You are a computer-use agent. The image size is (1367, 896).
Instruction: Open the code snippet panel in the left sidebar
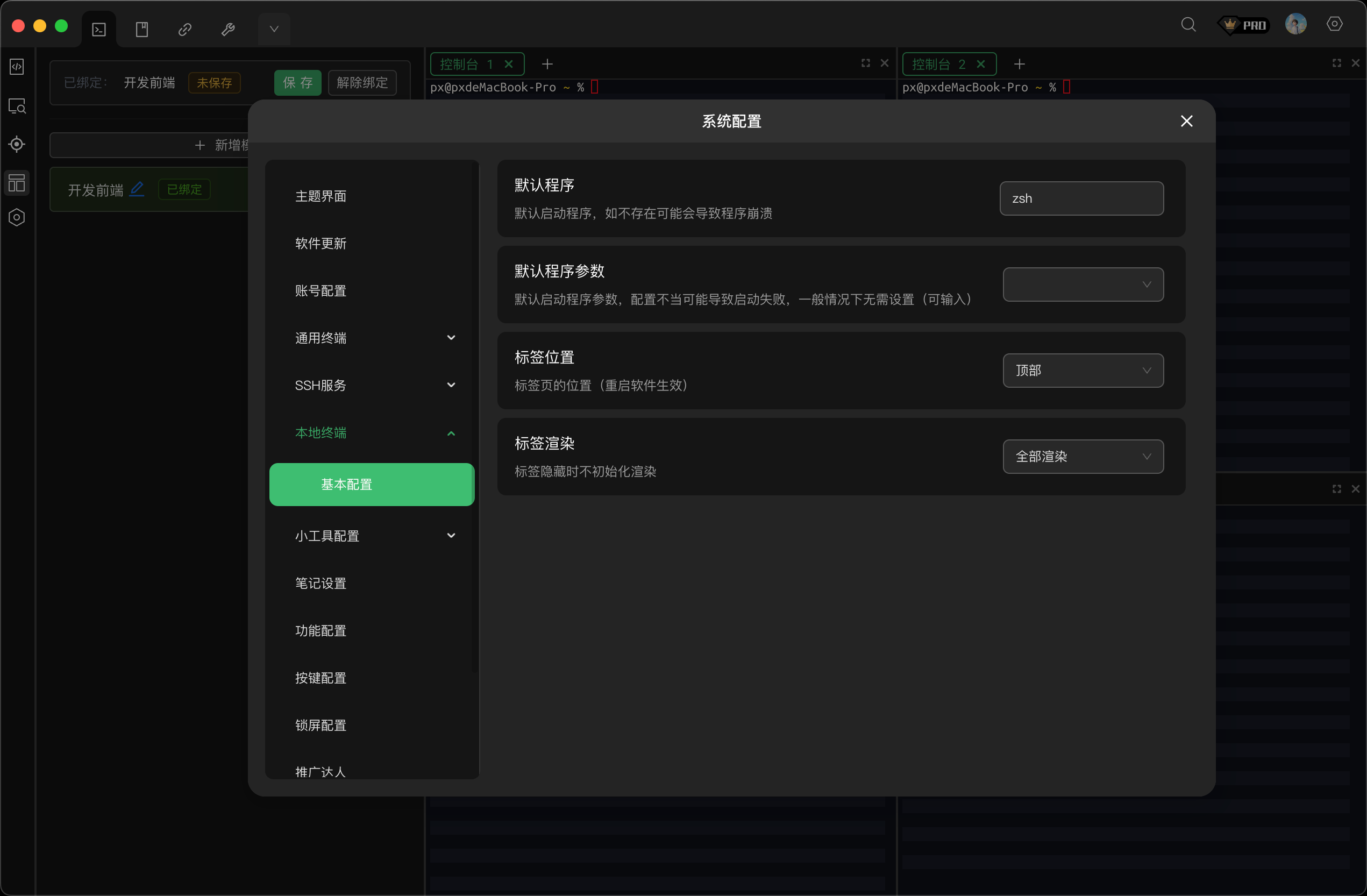tap(17, 67)
